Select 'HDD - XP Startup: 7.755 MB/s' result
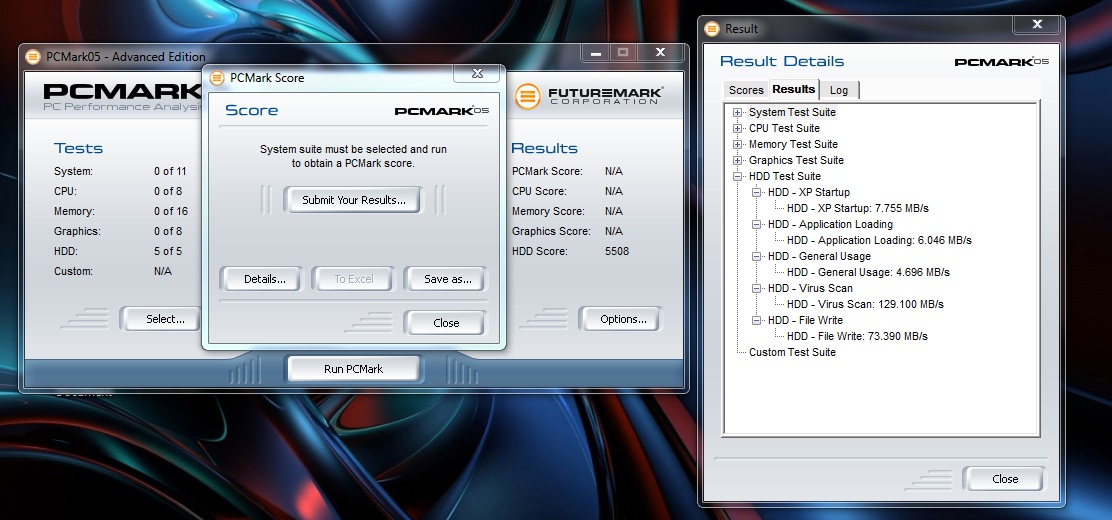Screen dimensions: 1112x520 (857, 208)
